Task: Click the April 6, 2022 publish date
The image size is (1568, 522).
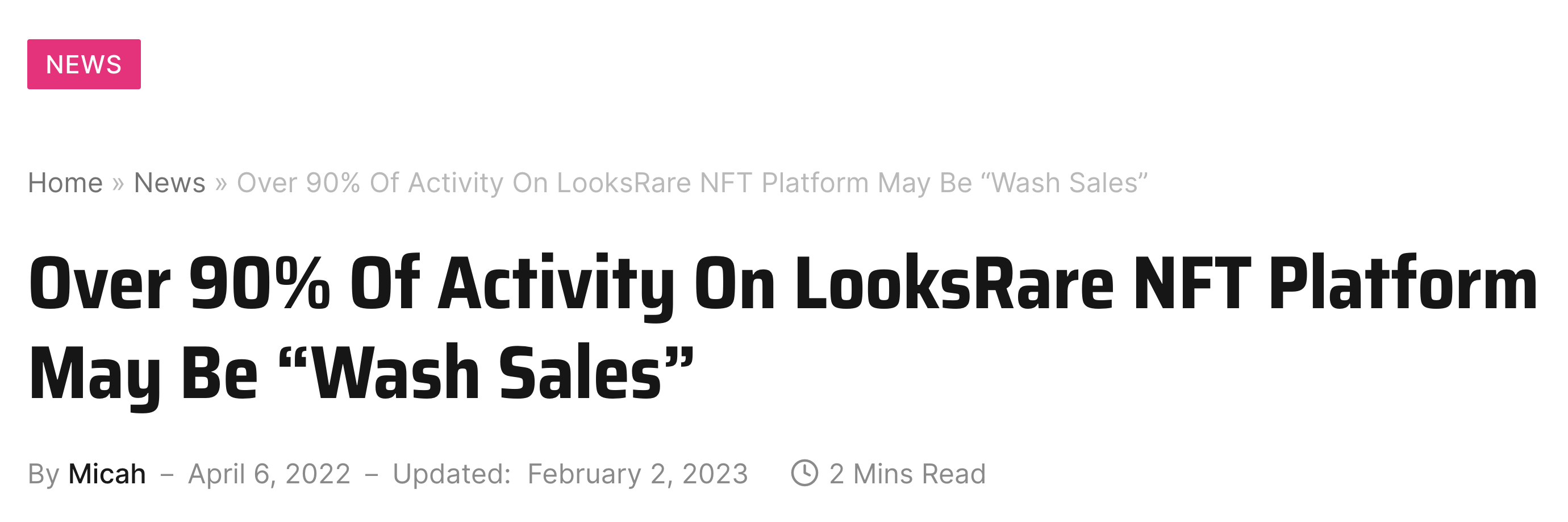Action: (270, 474)
